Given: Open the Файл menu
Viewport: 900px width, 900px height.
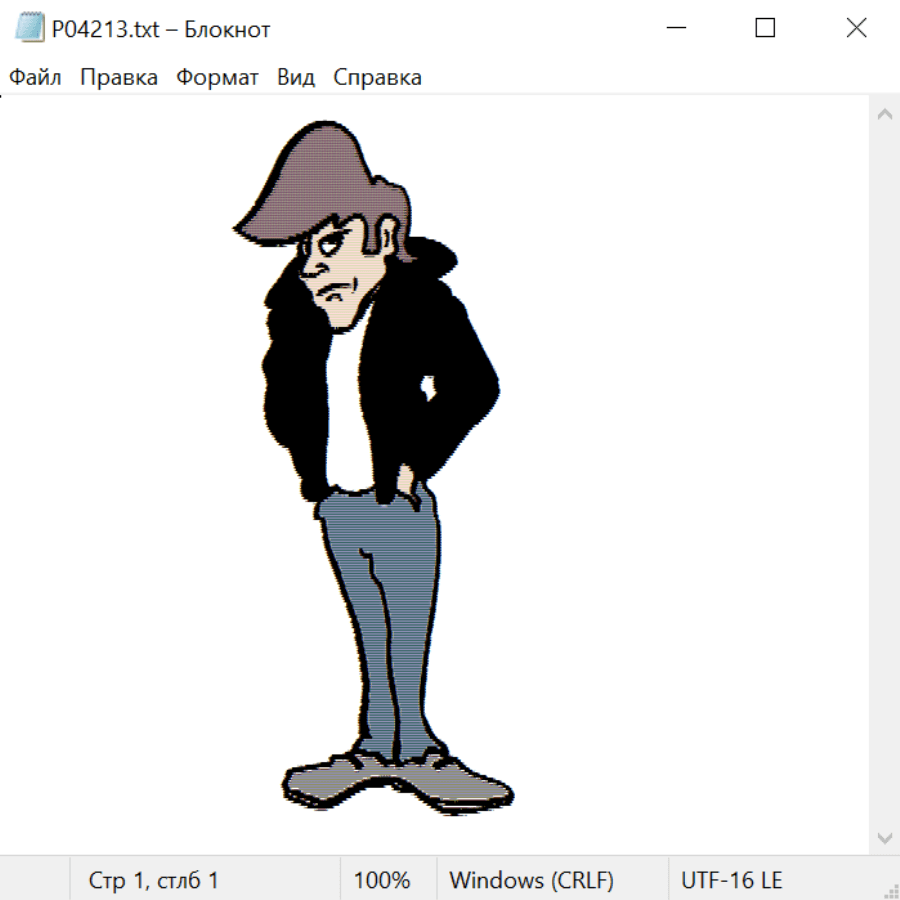Looking at the screenshot, I should point(36,78).
